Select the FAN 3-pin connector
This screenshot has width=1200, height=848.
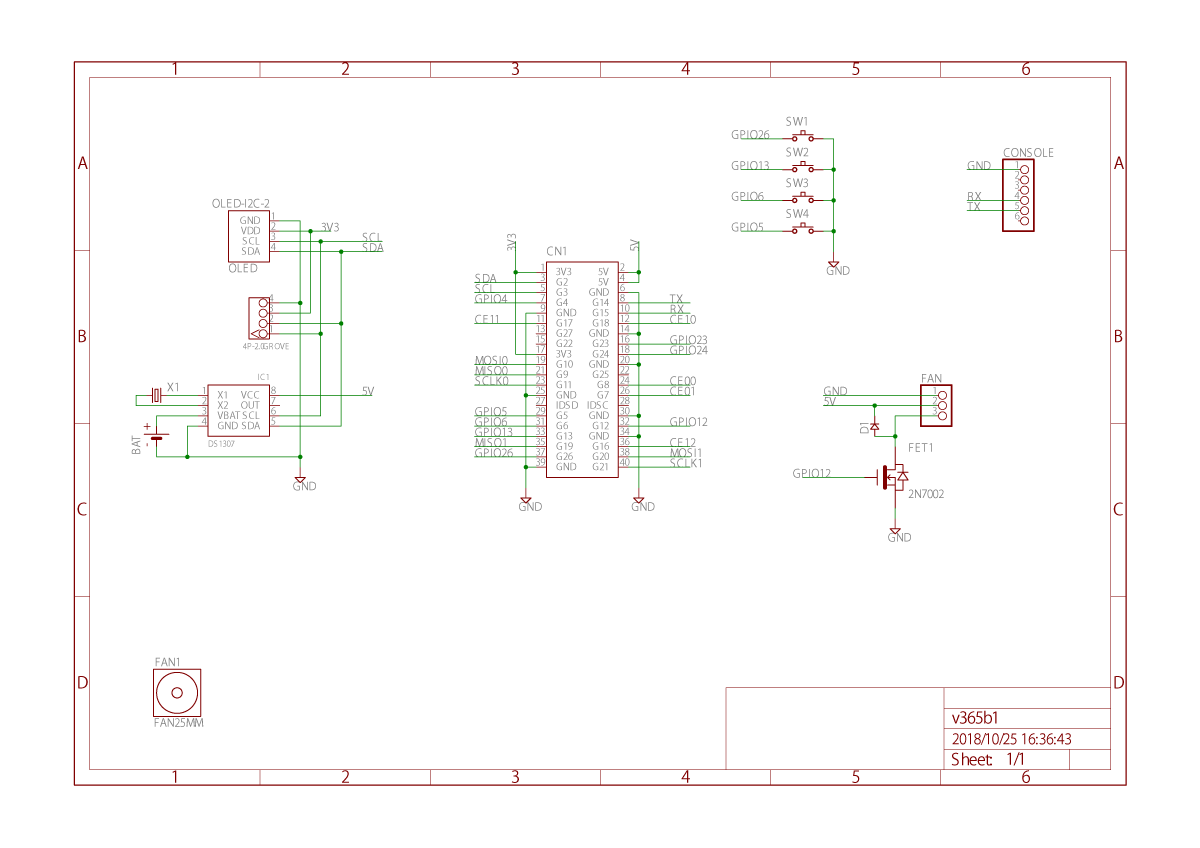click(936, 405)
